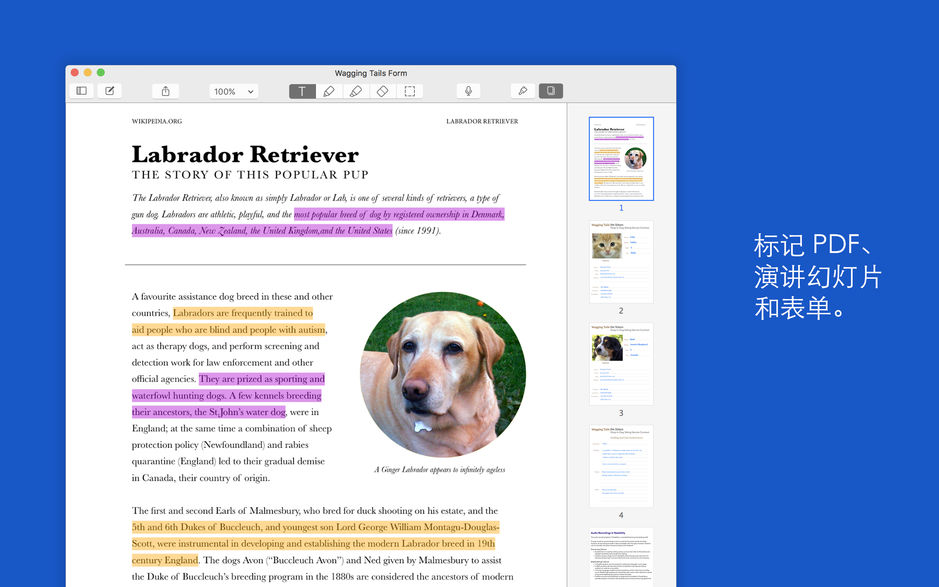Select the Text tool
The width and height of the screenshot is (939, 587).
pos(302,90)
